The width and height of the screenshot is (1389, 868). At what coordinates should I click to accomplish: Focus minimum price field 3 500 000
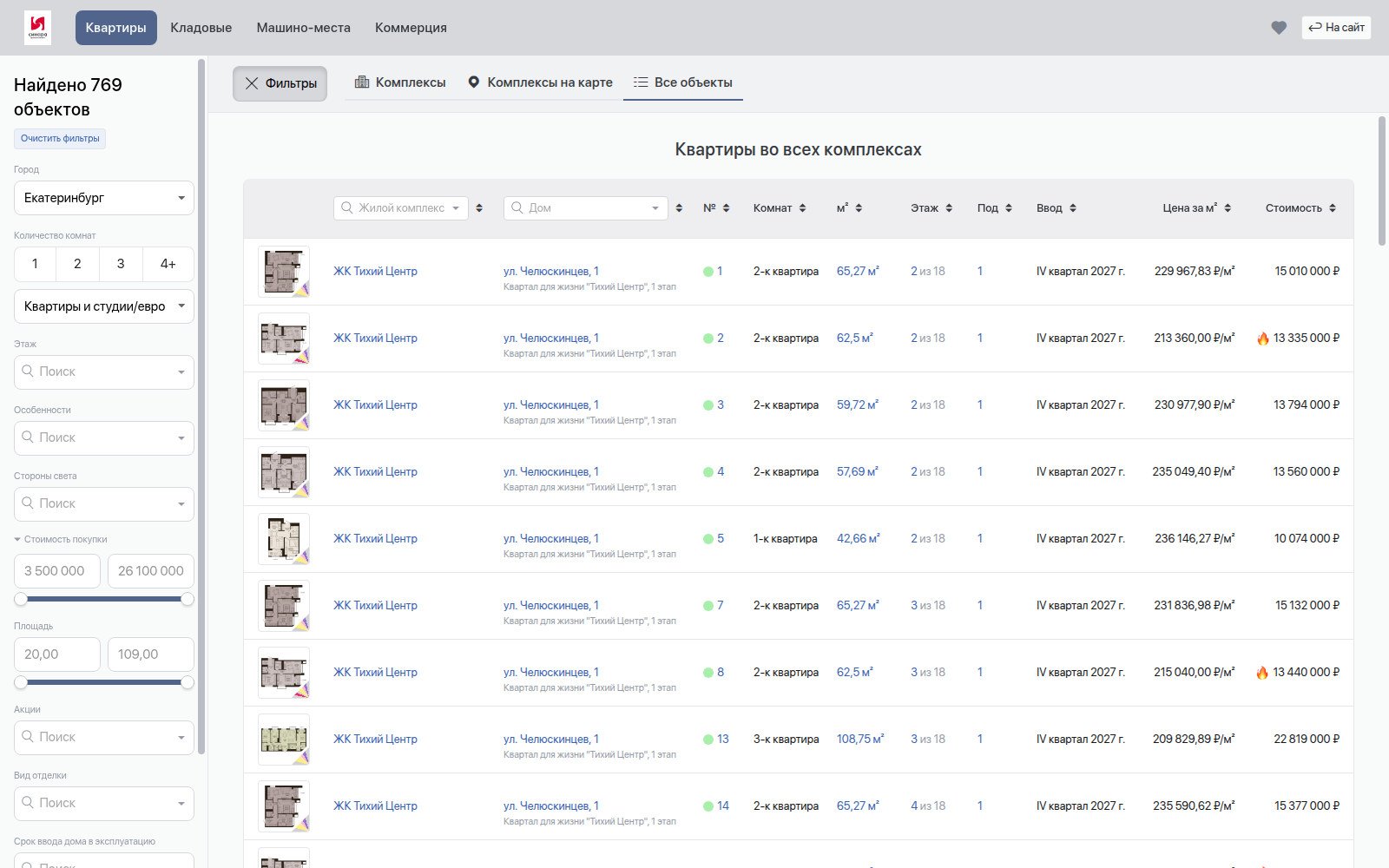point(57,571)
